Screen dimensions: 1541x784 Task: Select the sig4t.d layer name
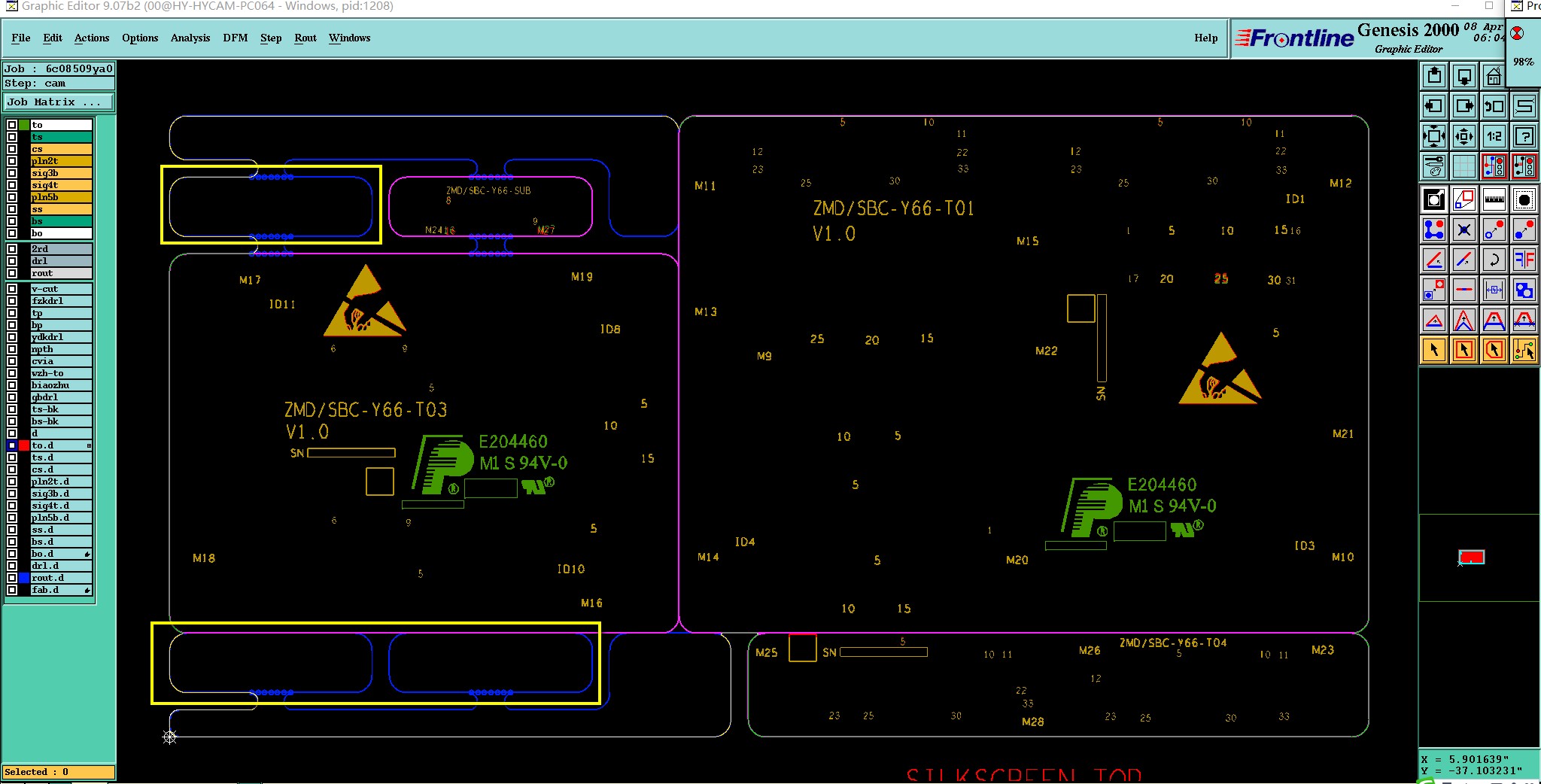coord(61,506)
